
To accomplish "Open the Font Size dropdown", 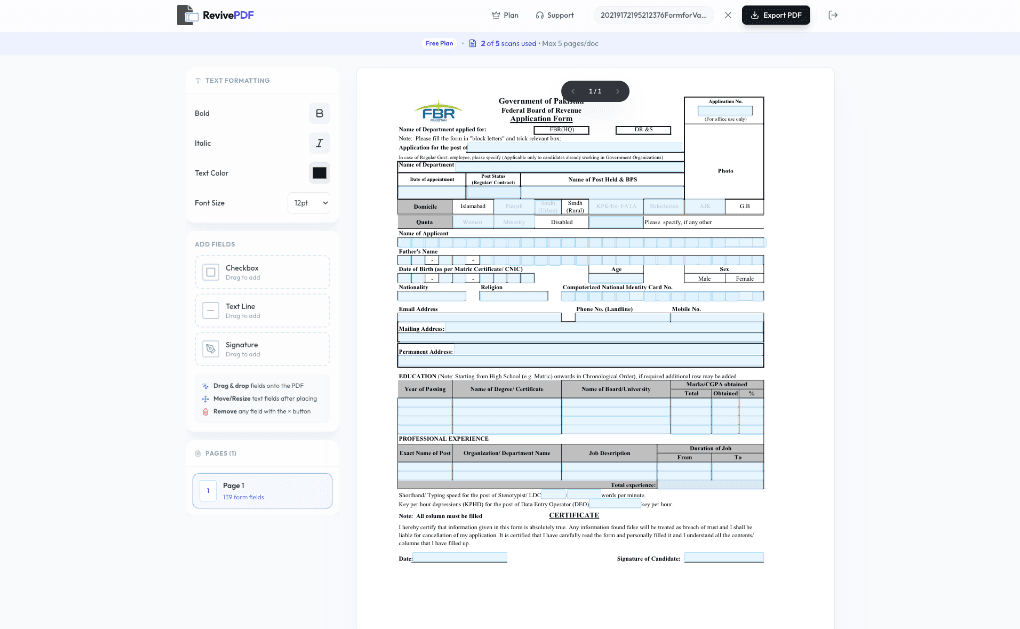I will point(310,203).
